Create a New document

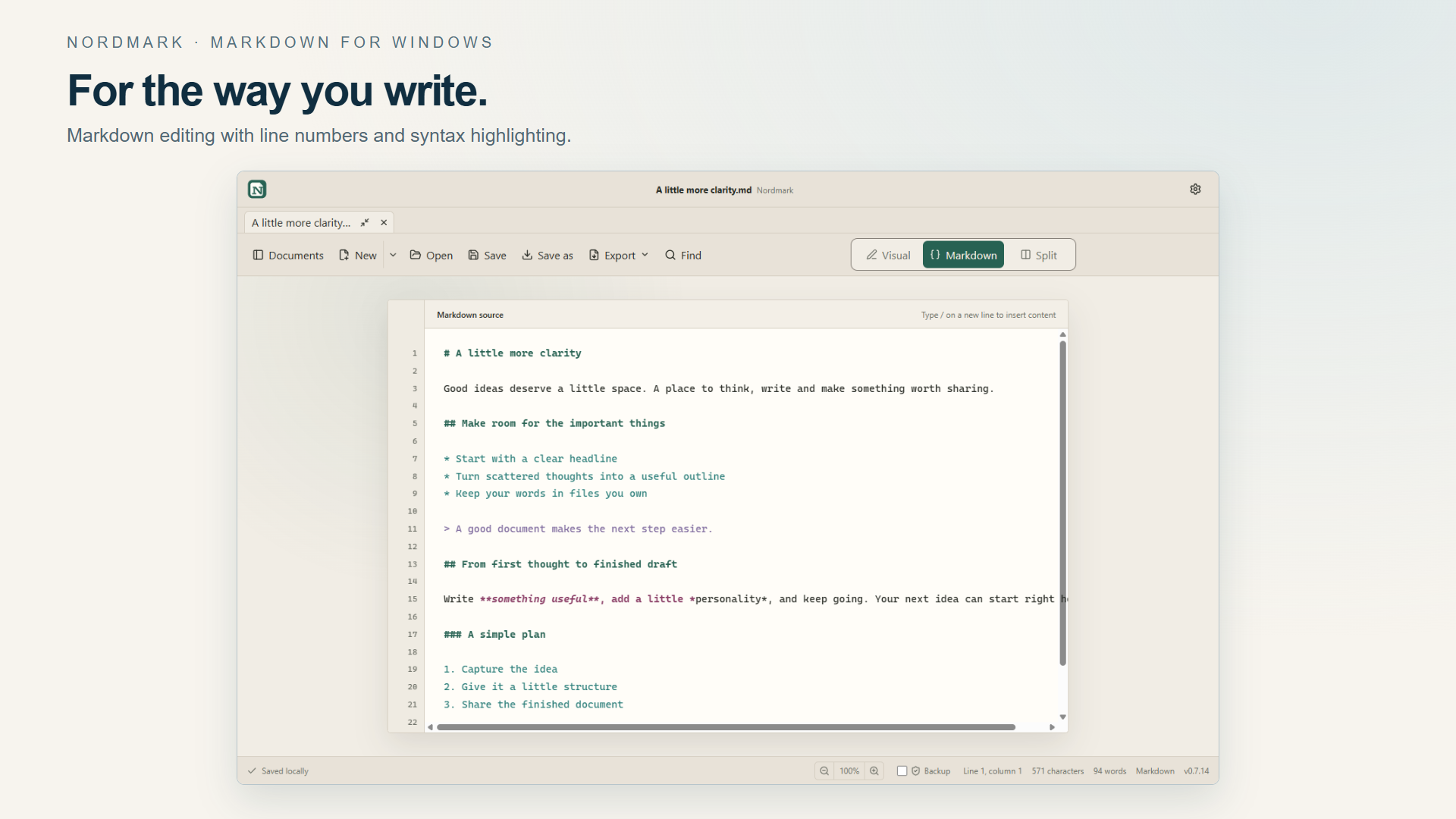(358, 256)
